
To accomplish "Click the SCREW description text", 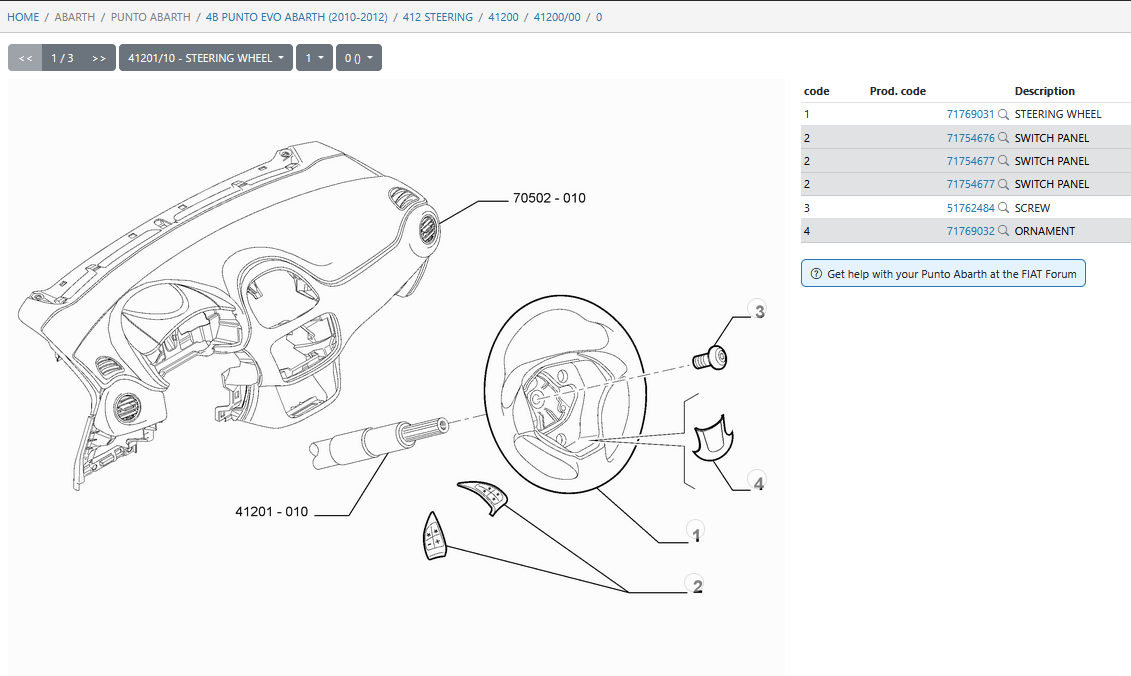I will coord(1032,208).
